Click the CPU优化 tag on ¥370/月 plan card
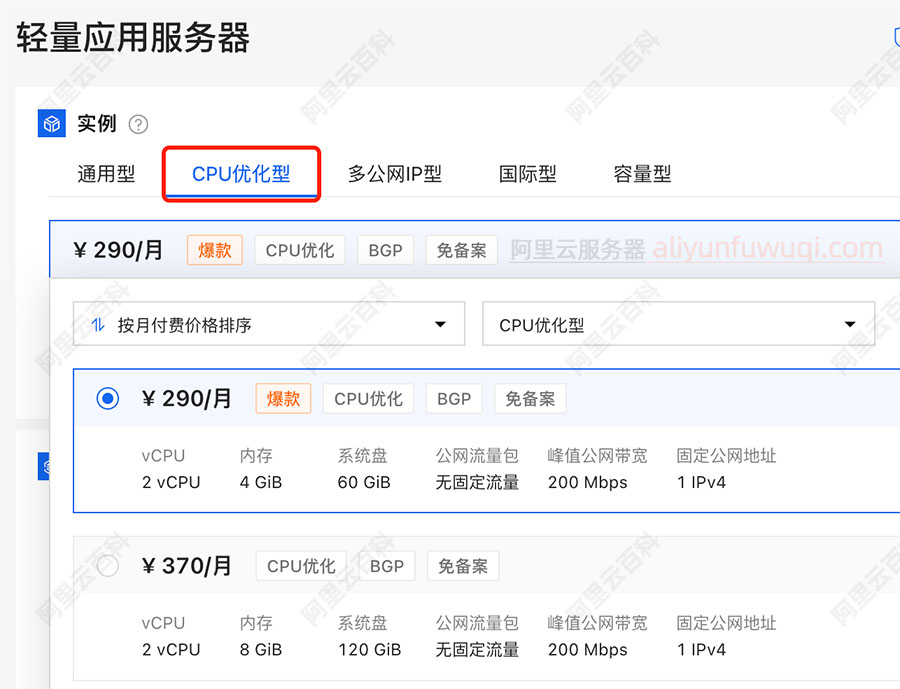The width and height of the screenshot is (900, 689). [x=301, y=566]
